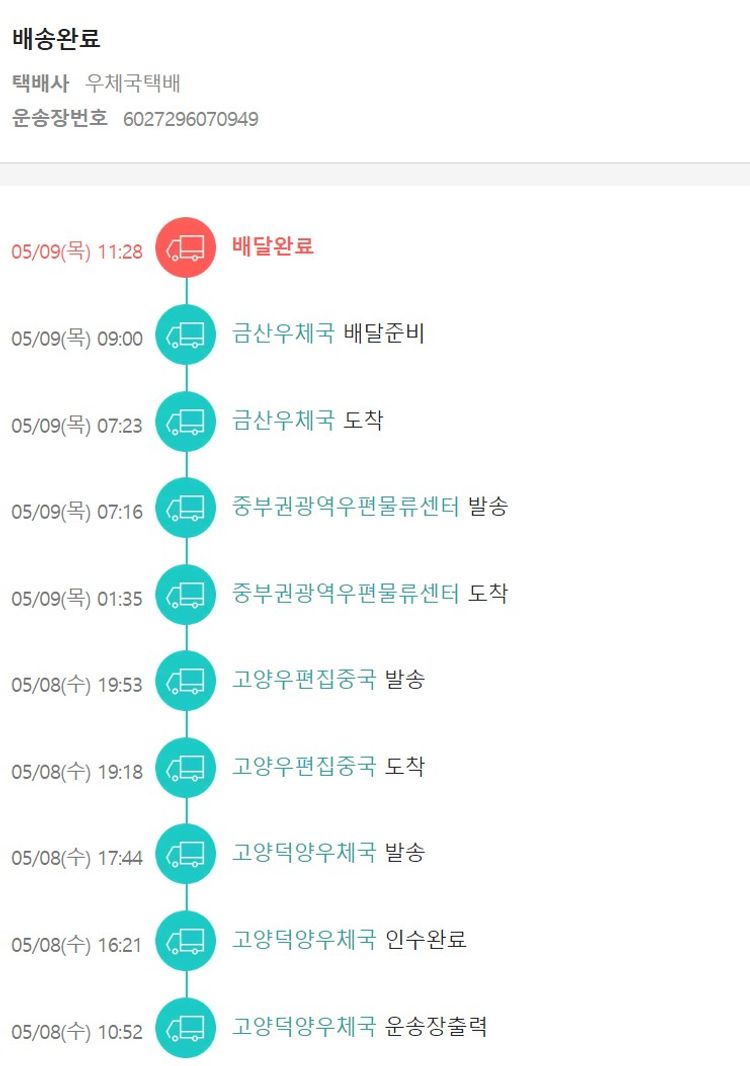
Task: Click truck icon beside 고양우편집중국 도착
Action: 186,768
